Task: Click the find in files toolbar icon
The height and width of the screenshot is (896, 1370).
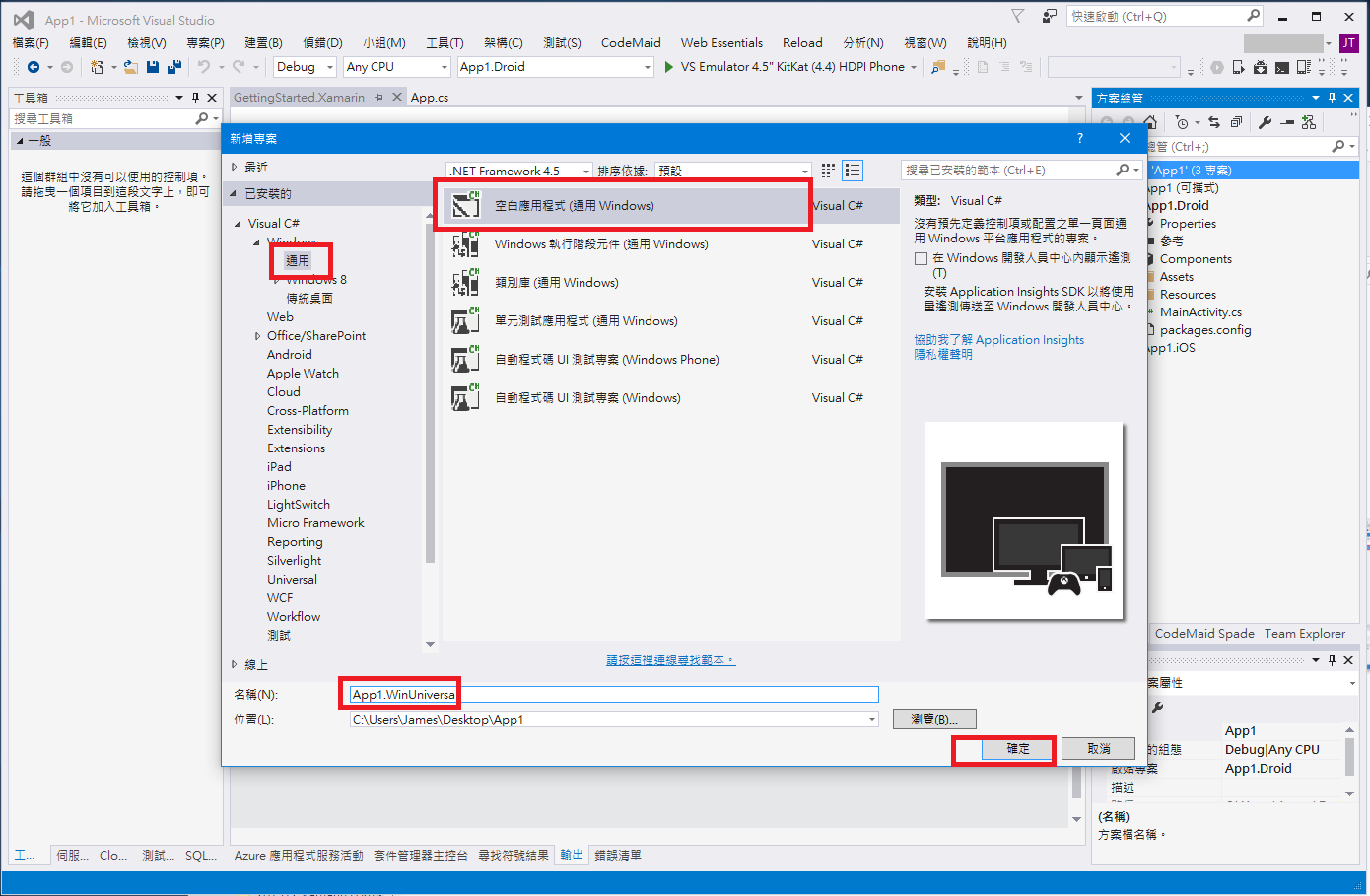Action: [x=938, y=67]
